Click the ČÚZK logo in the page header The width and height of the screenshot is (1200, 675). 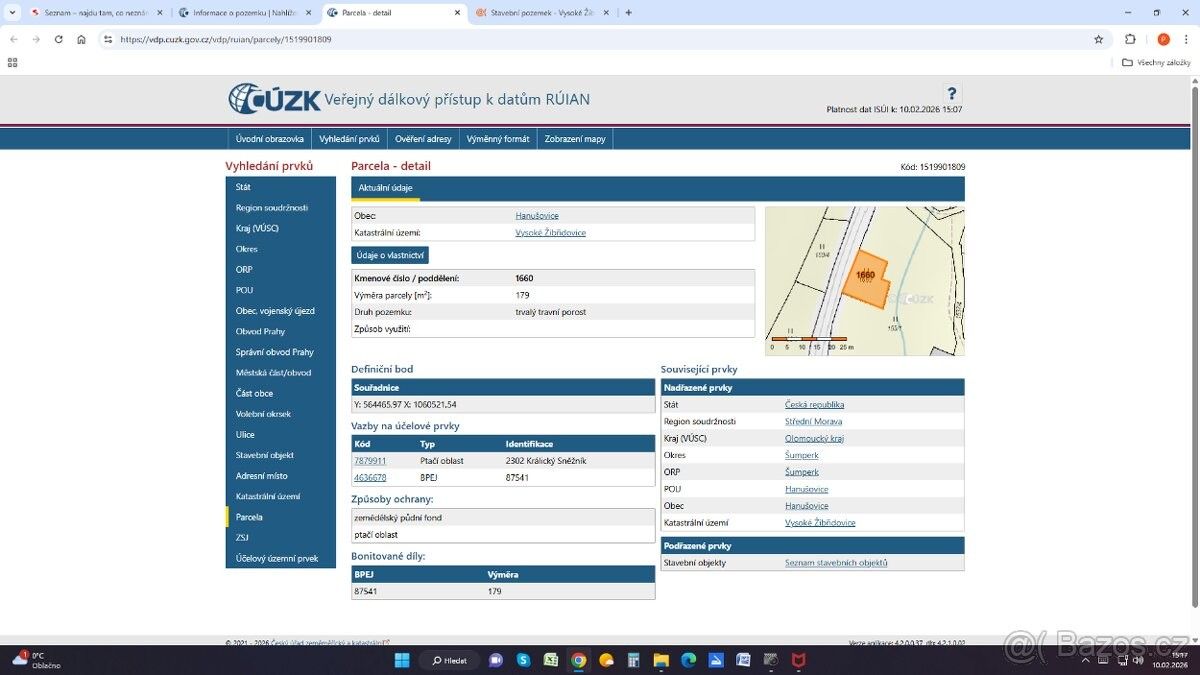[270, 99]
